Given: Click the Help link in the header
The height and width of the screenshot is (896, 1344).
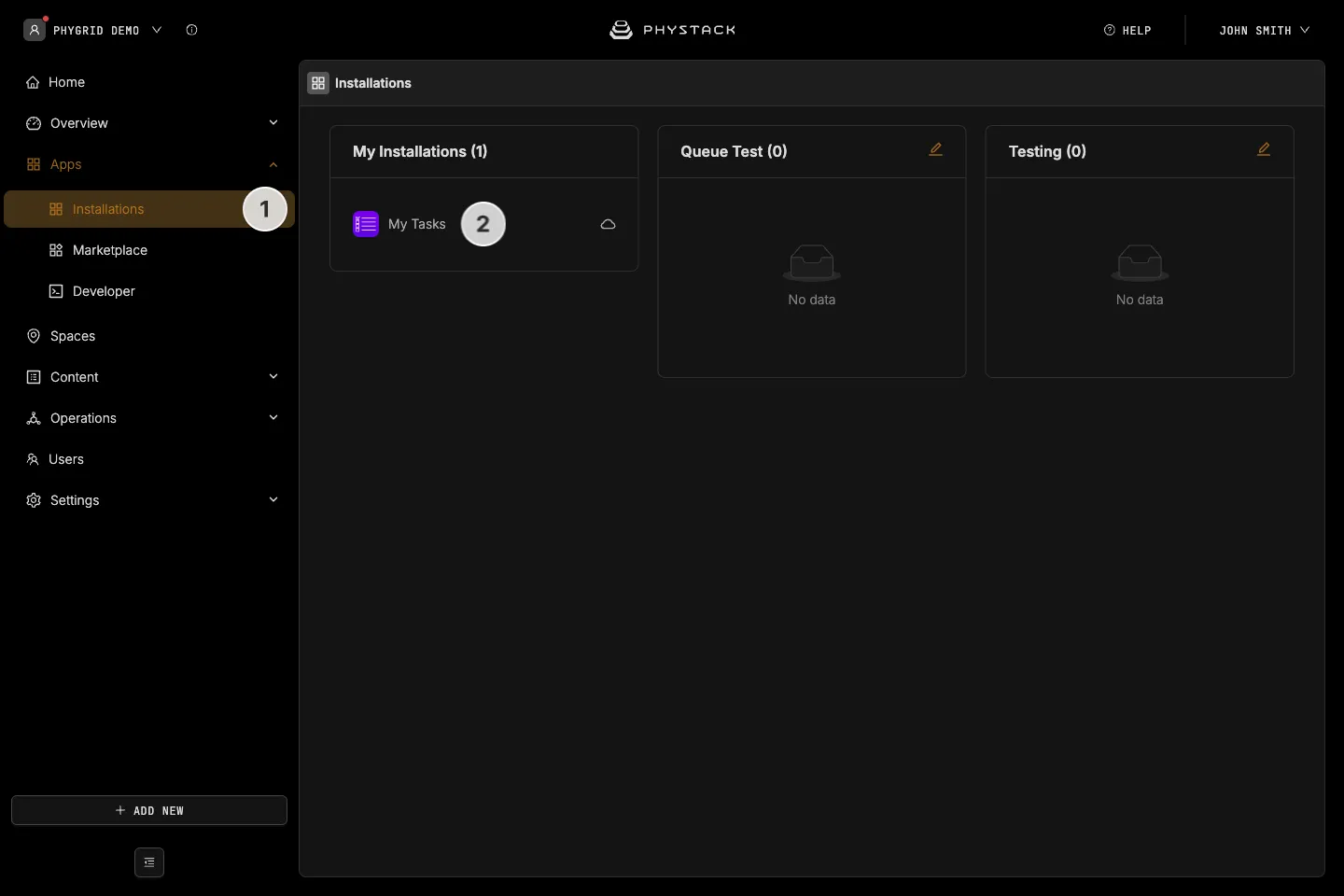Looking at the screenshot, I should (x=1127, y=30).
